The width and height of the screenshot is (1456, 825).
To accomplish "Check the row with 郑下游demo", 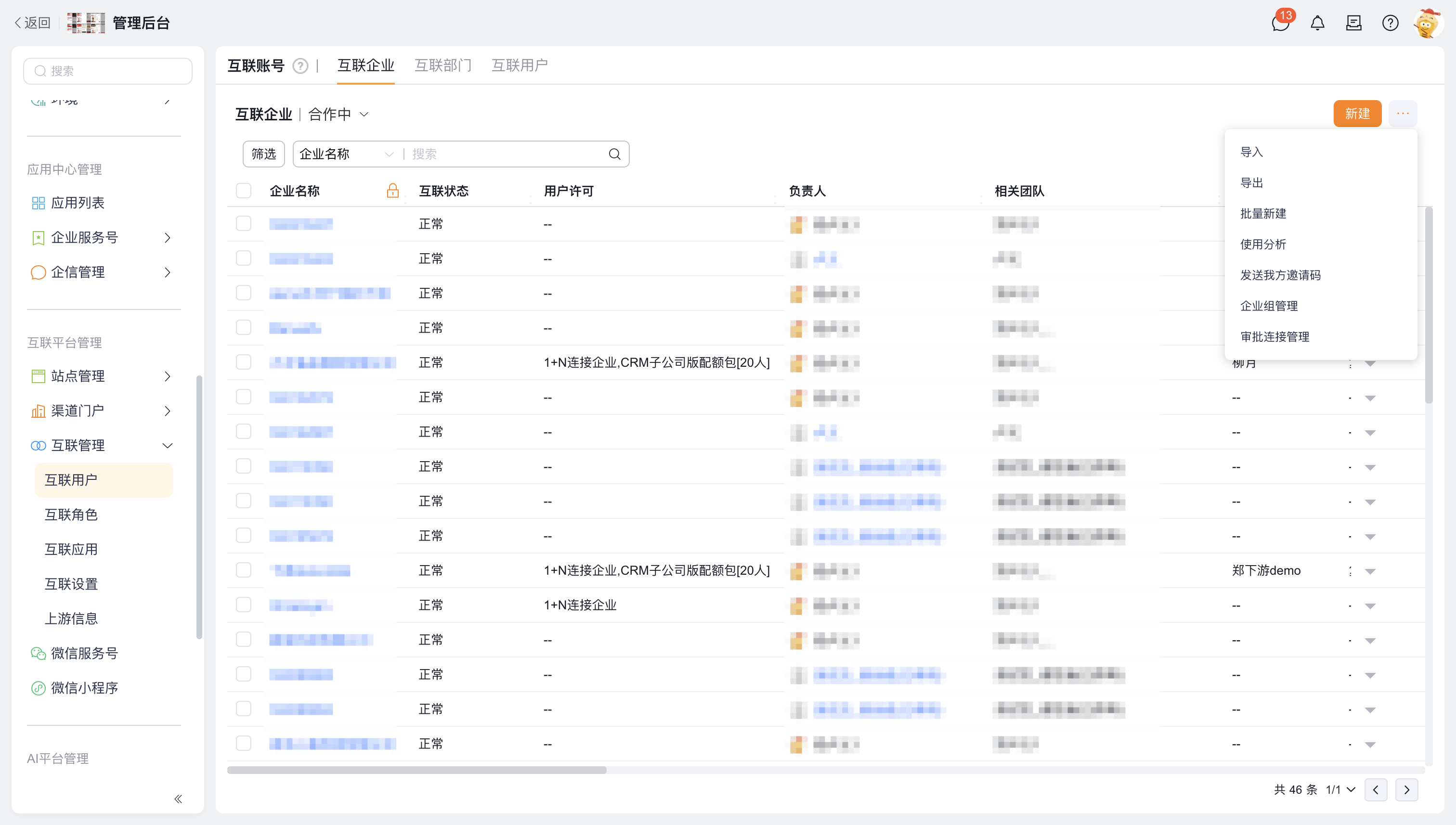I will [x=244, y=570].
